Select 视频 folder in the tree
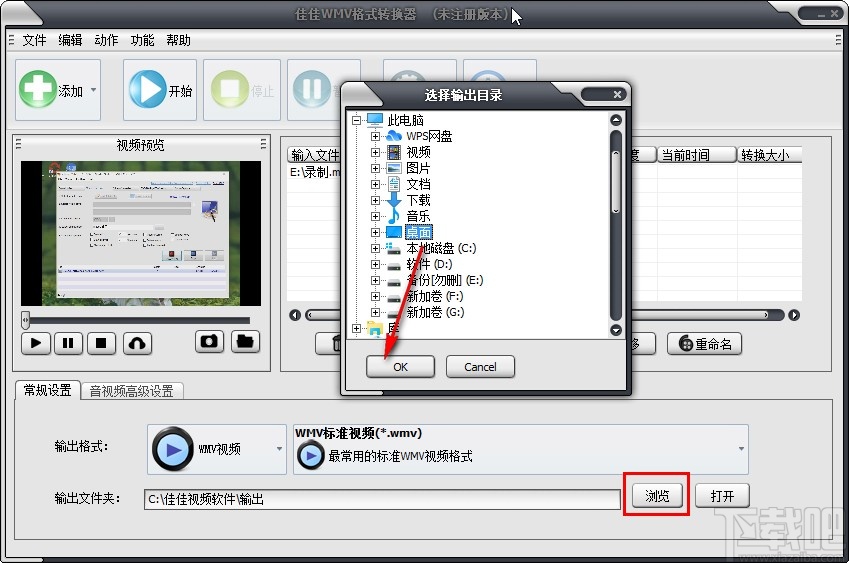Screen dimensions: 849x563 [419, 153]
